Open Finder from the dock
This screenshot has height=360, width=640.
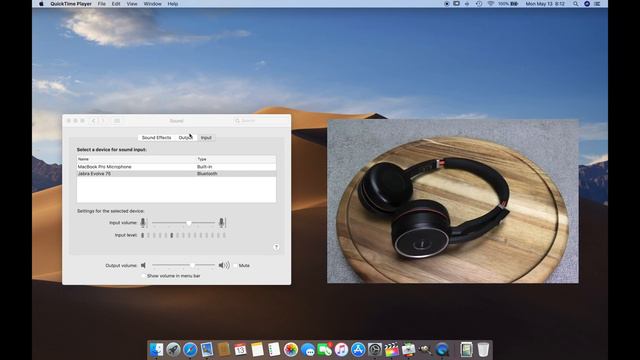(156, 350)
